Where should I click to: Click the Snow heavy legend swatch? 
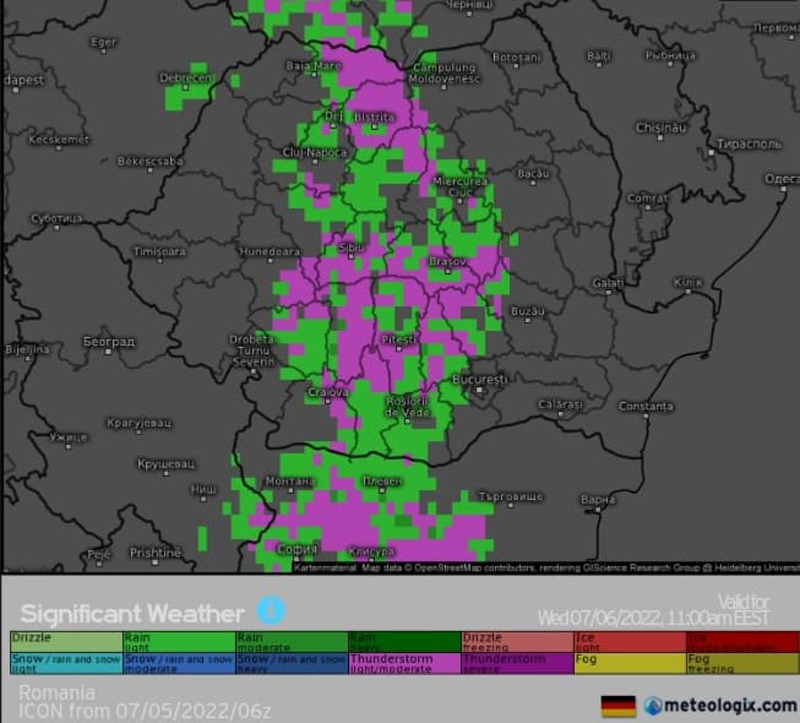(291, 663)
